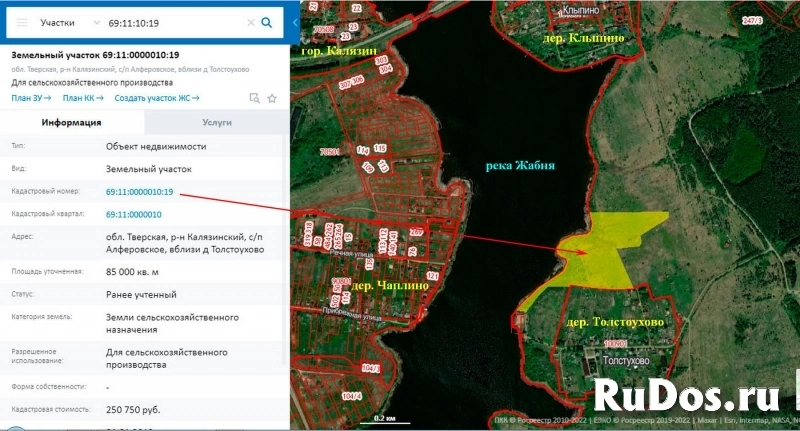Viewport: 800px width, 431px height.
Task: Select the Информация tab
Action: pos(71,122)
